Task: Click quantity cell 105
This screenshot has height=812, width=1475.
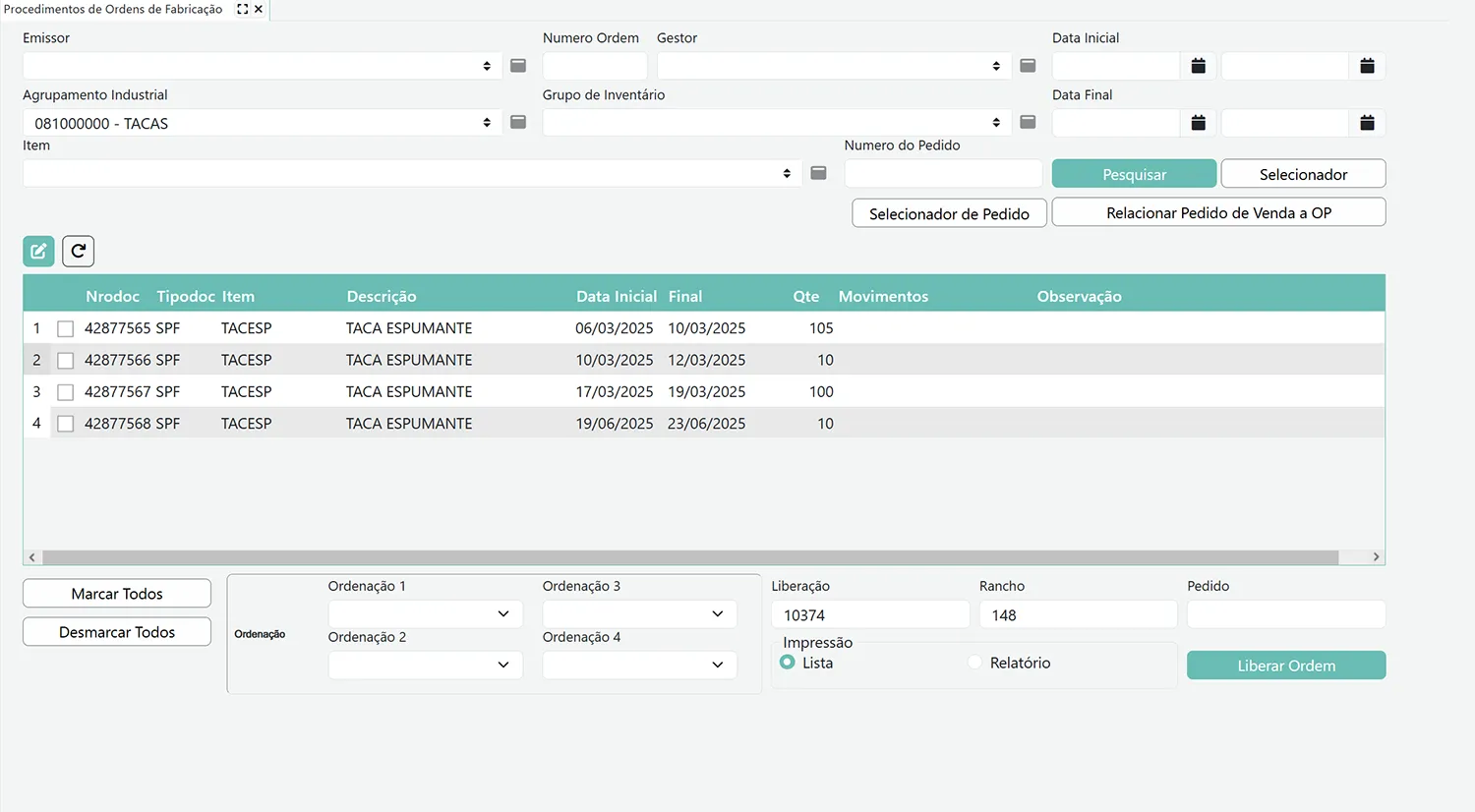Action: pyautogui.click(x=821, y=328)
